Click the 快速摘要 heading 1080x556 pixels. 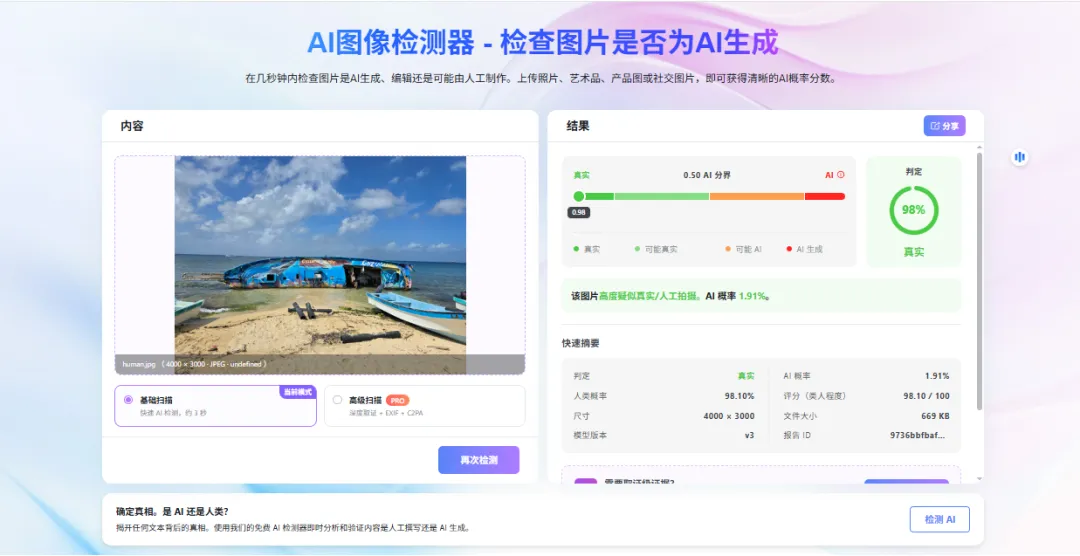(581, 342)
